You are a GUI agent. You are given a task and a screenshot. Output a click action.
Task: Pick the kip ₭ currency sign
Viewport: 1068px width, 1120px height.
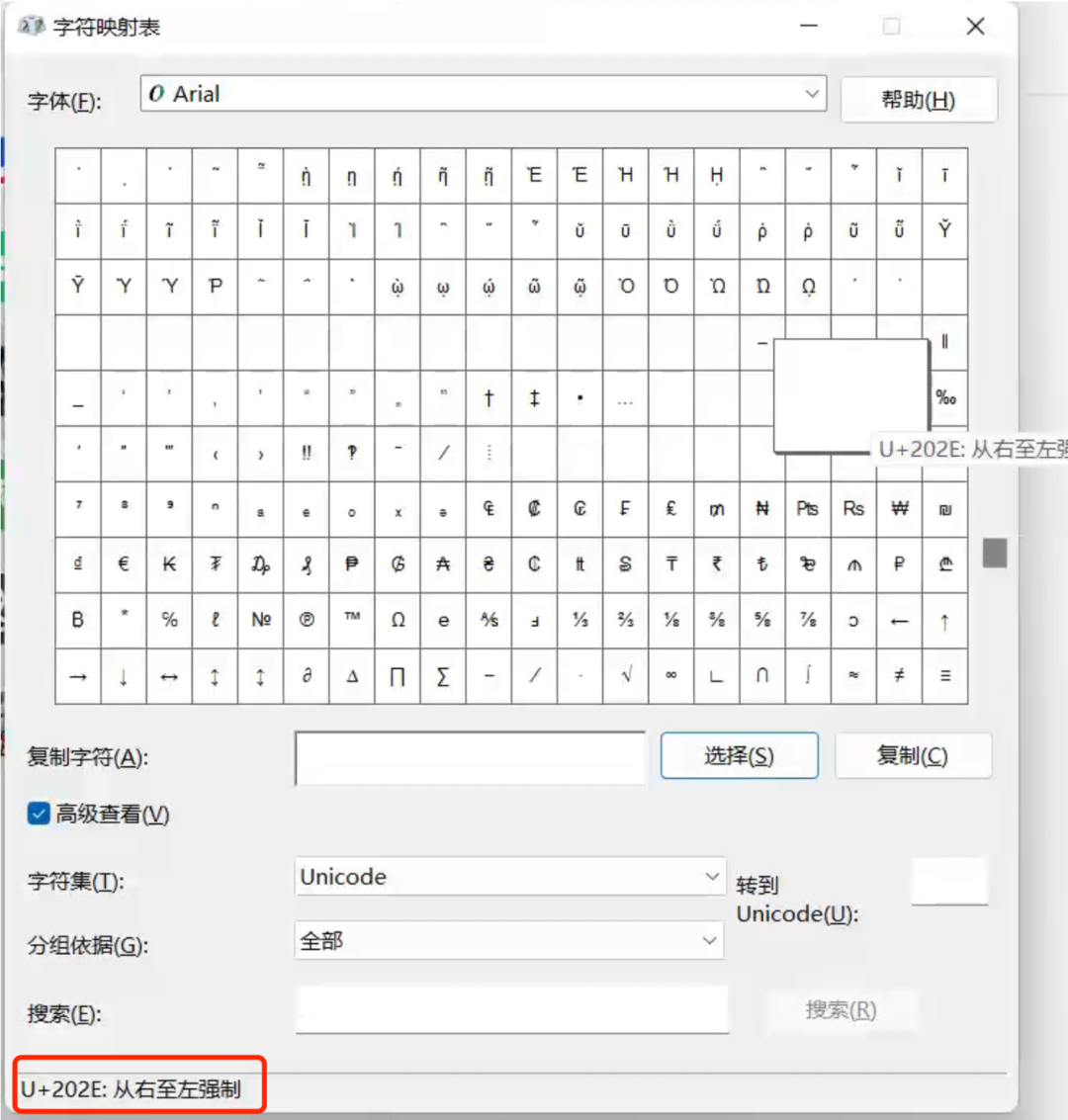(169, 564)
